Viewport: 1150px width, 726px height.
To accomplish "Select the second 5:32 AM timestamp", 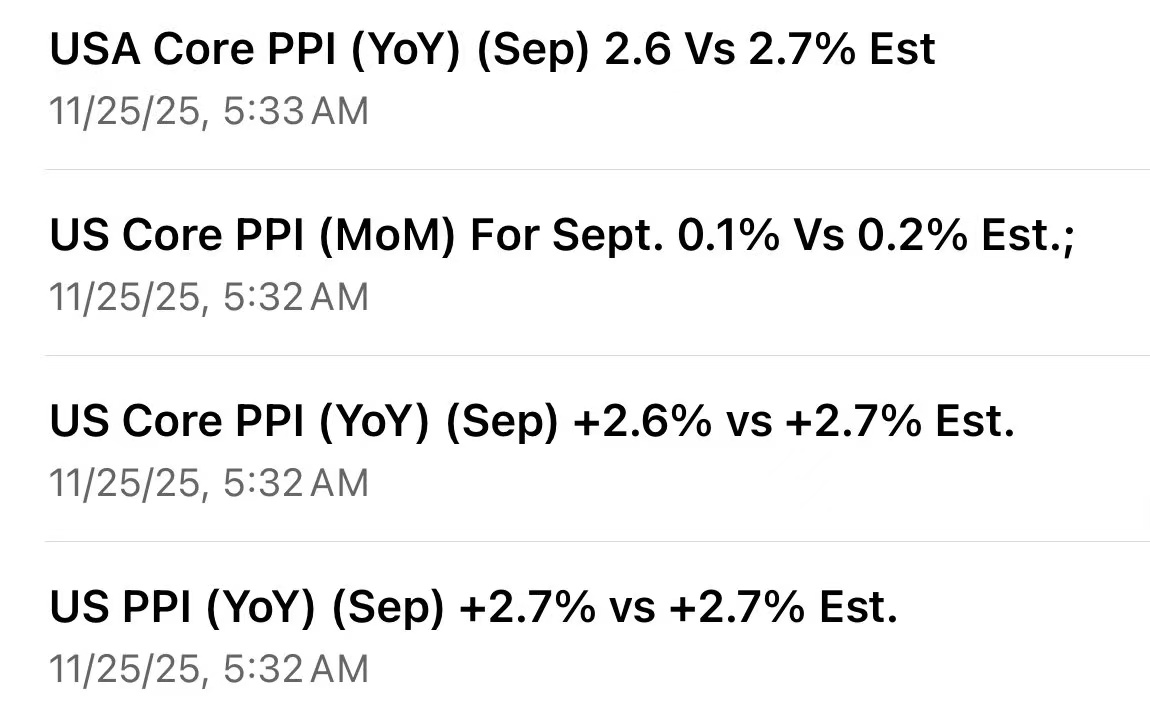I will tap(208, 482).
